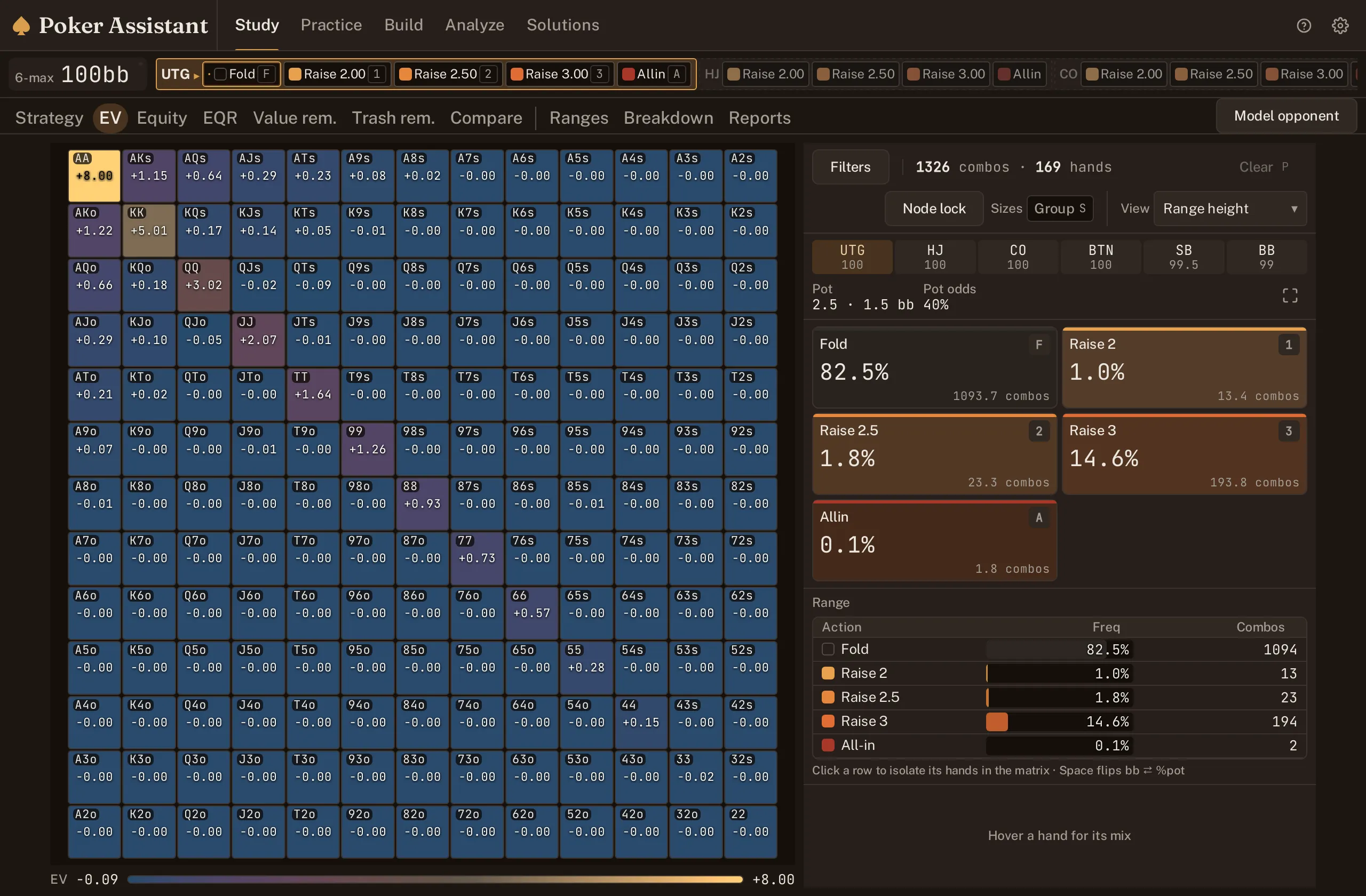Open the 6-max 100bb game selector
The image size is (1366, 896).
[77, 75]
